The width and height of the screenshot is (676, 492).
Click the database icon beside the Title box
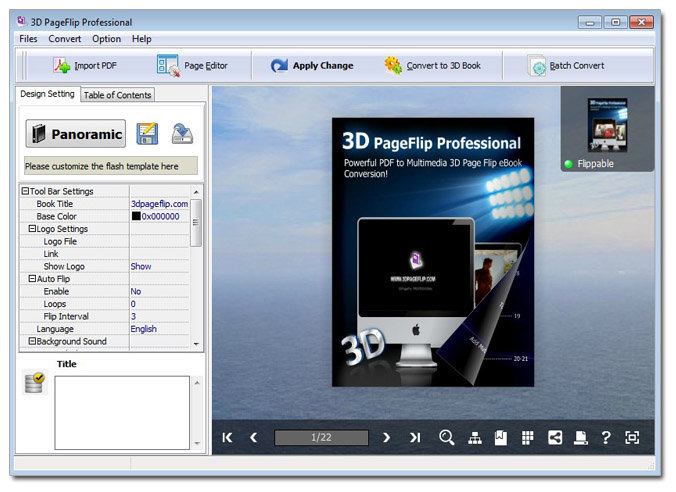coord(34,382)
